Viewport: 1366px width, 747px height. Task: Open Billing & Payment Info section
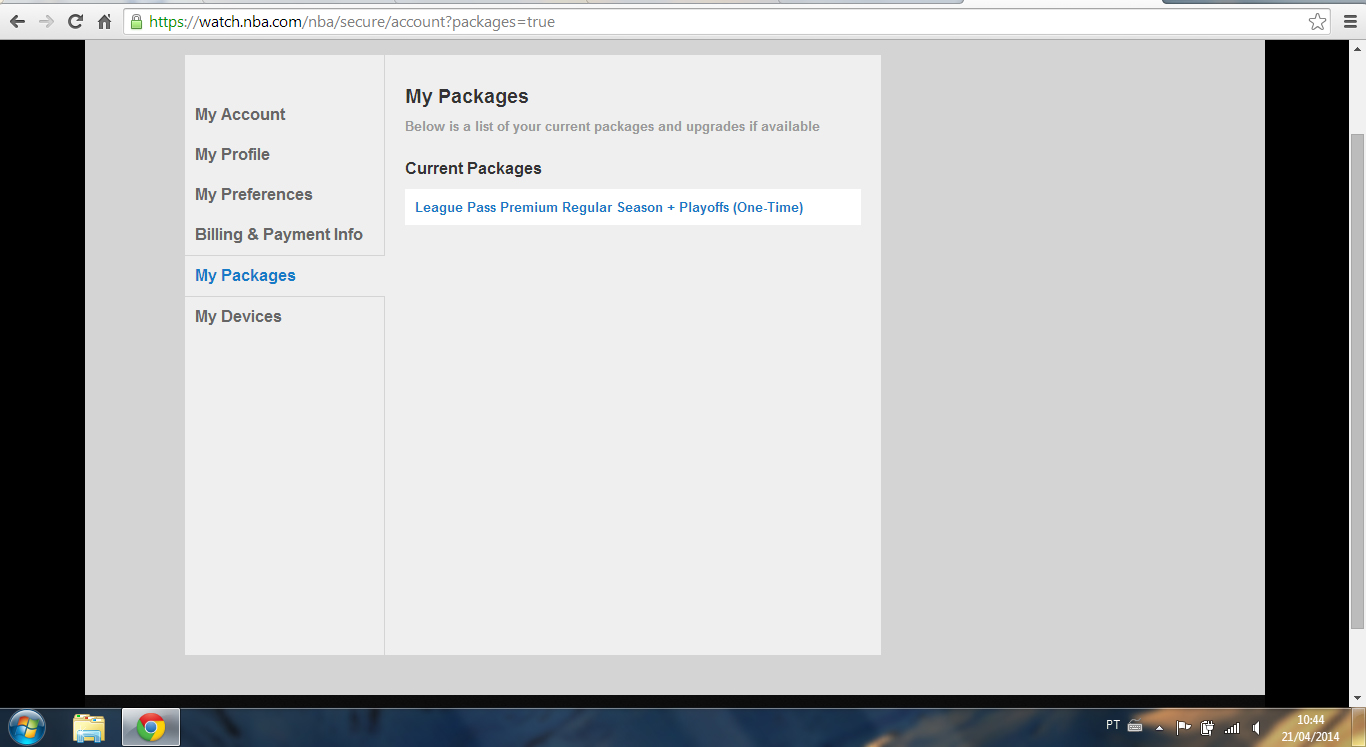tap(279, 234)
